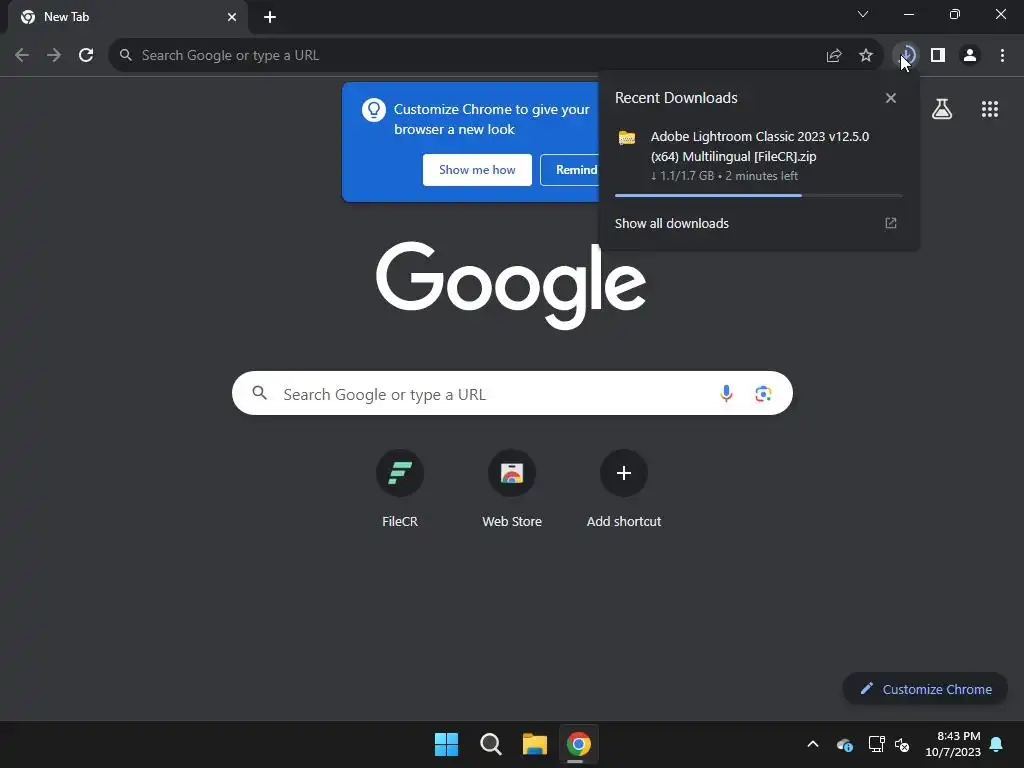Open the Chrome profile avatar
This screenshot has width=1024, height=768.
click(x=970, y=56)
